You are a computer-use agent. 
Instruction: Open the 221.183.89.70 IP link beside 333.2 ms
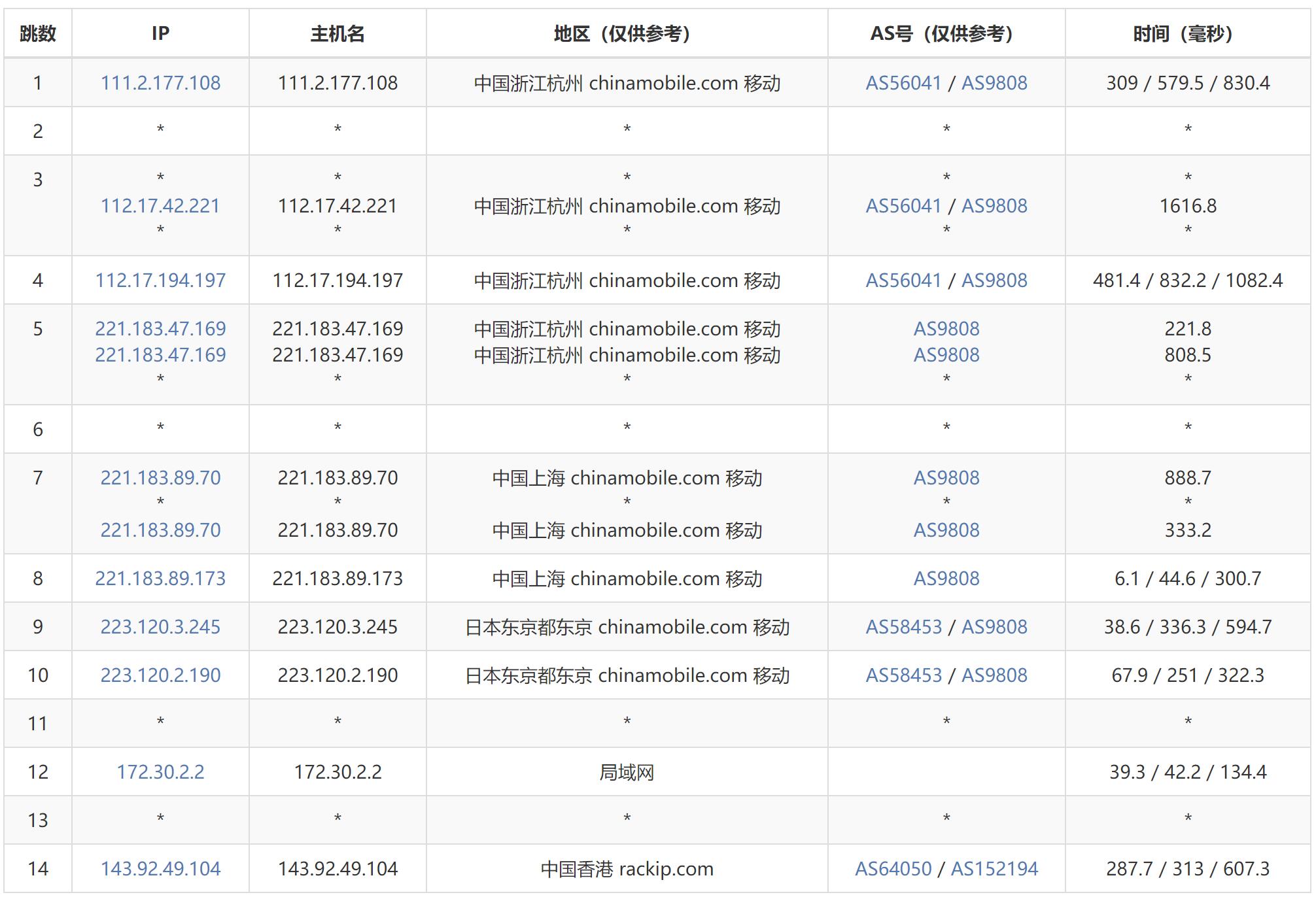tap(160, 530)
